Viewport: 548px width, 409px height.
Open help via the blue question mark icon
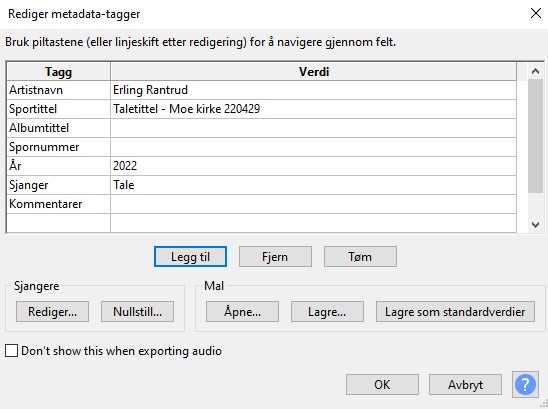(x=525, y=385)
